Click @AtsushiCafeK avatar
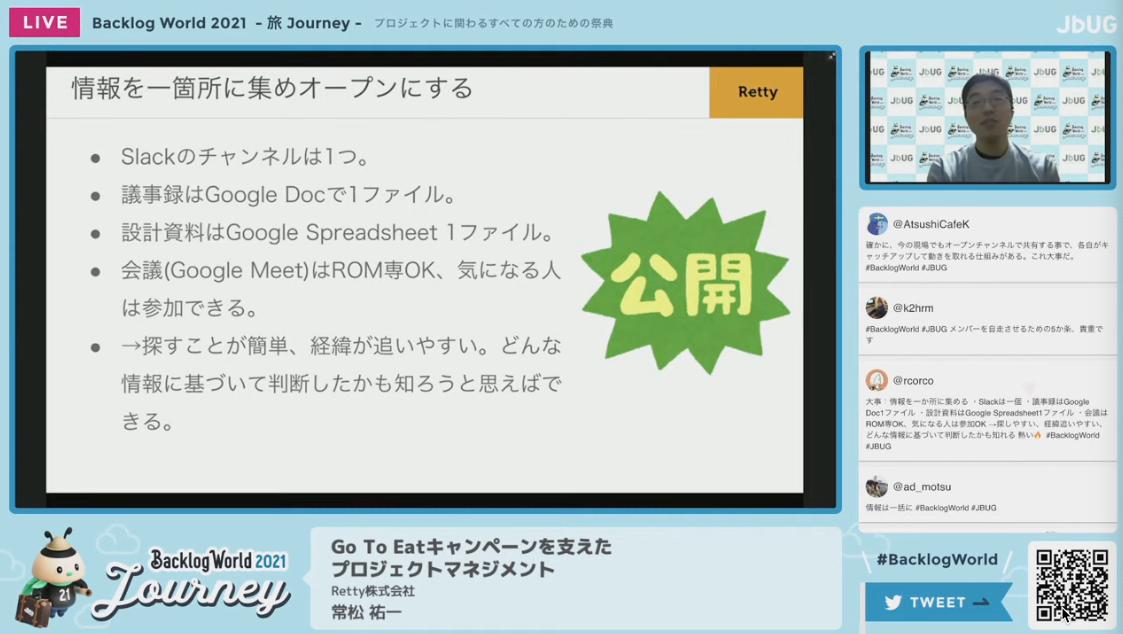This screenshot has width=1123, height=634. tap(877, 224)
